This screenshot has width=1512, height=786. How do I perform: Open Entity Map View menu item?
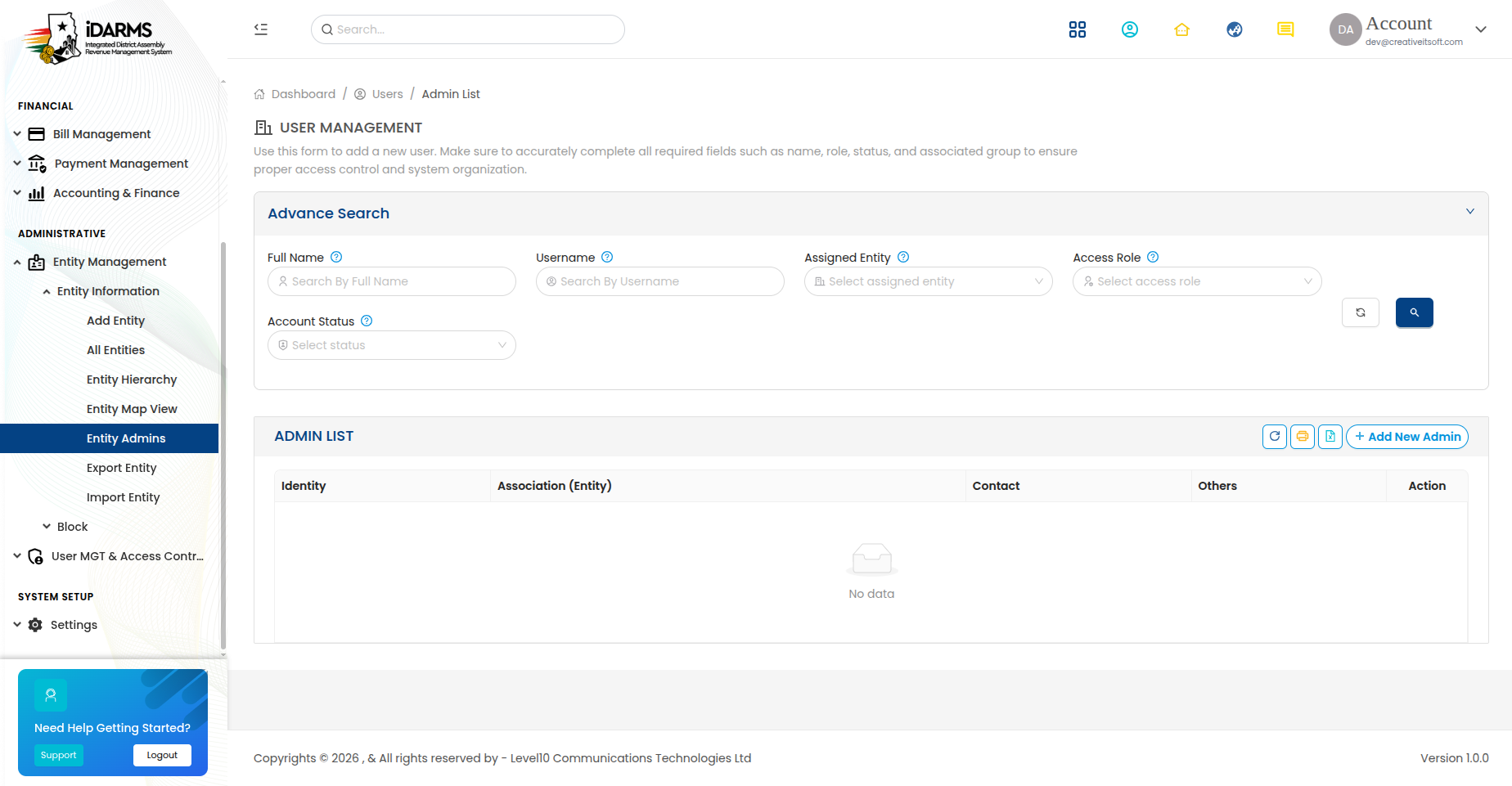click(132, 409)
